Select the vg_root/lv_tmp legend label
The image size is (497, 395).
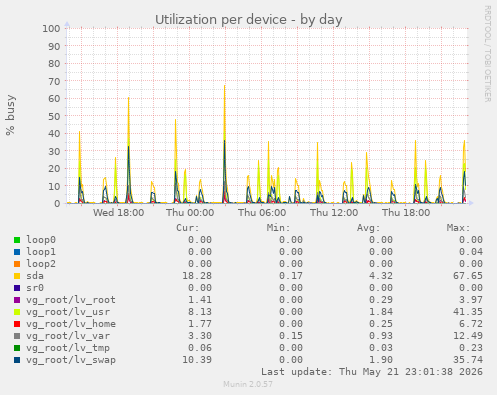(x=68, y=348)
